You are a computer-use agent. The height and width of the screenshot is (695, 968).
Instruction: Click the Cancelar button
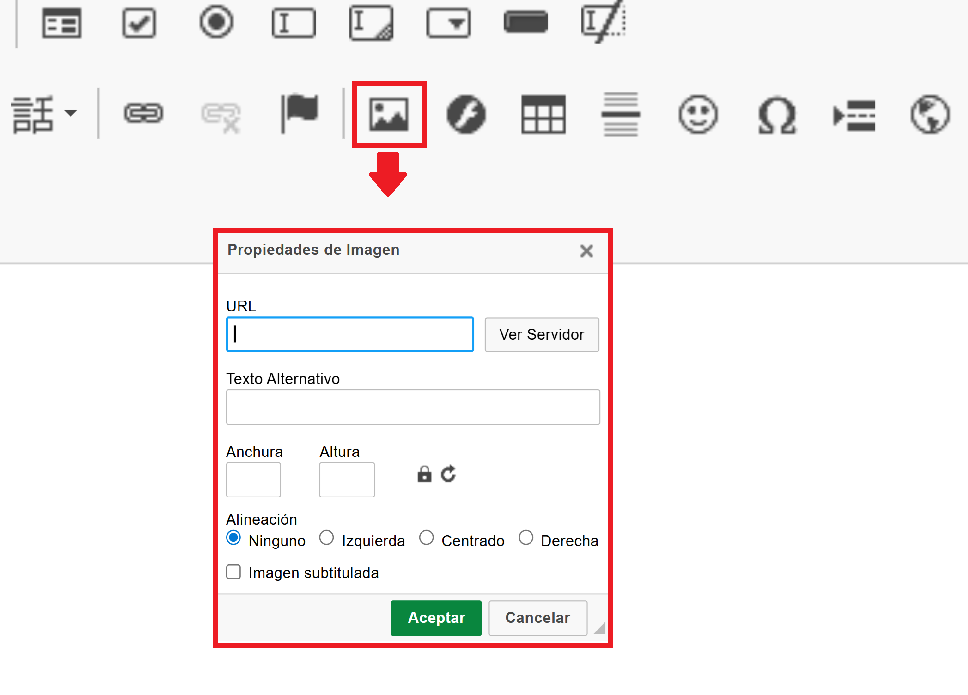pyautogui.click(x=538, y=618)
